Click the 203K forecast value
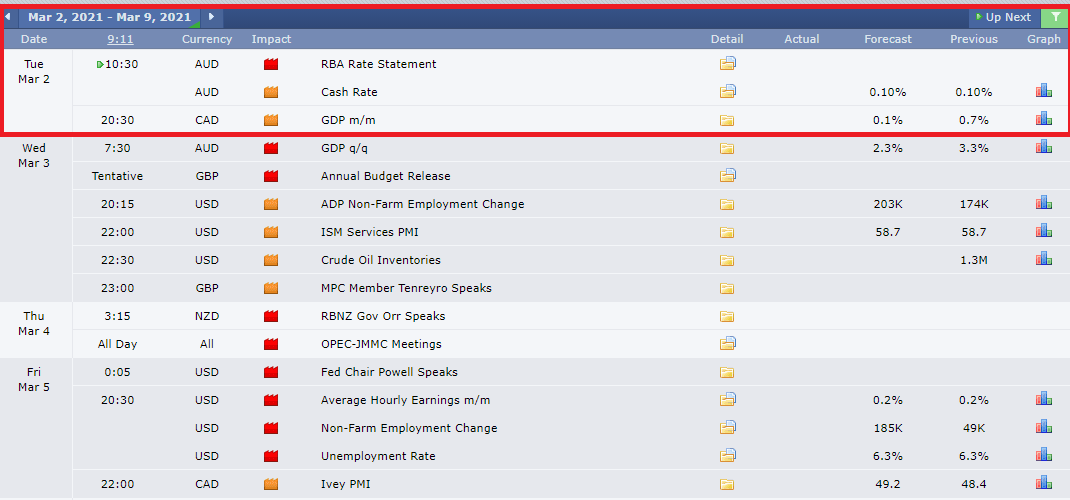This screenshot has height=500, width=1070. 888,204
